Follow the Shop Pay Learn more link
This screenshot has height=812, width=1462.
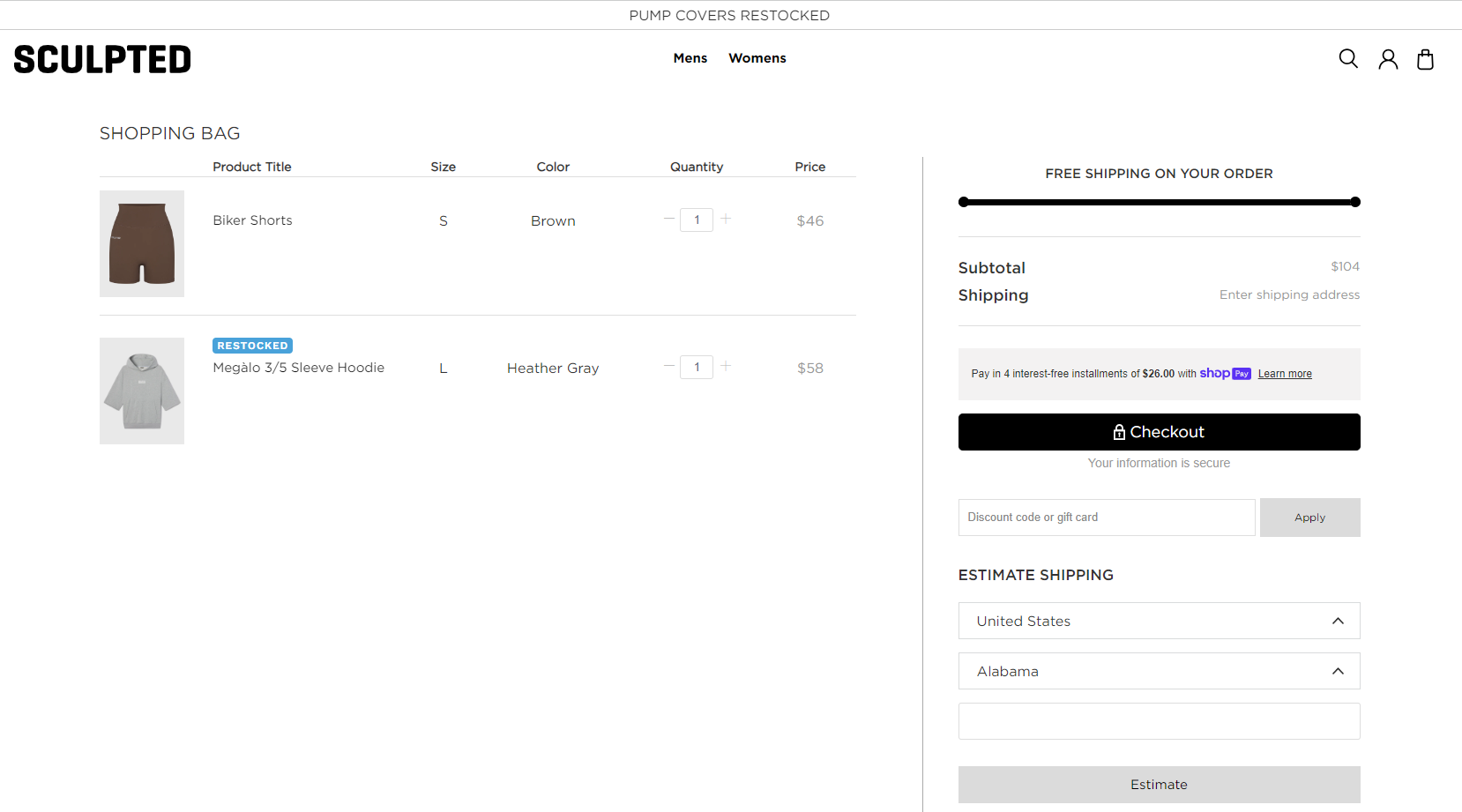click(x=1284, y=374)
